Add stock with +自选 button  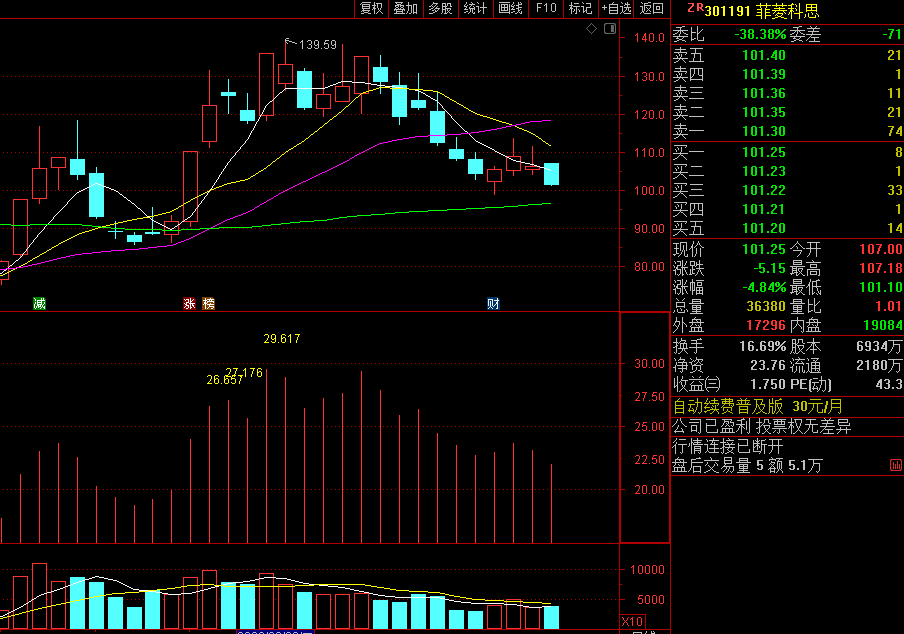pos(616,9)
